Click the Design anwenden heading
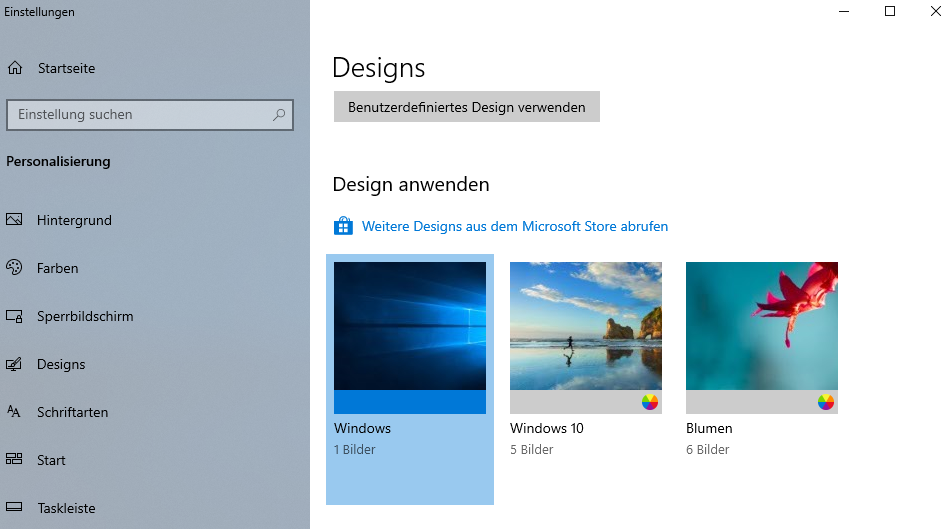The width and height of the screenshot is (948, 529). 411,184
